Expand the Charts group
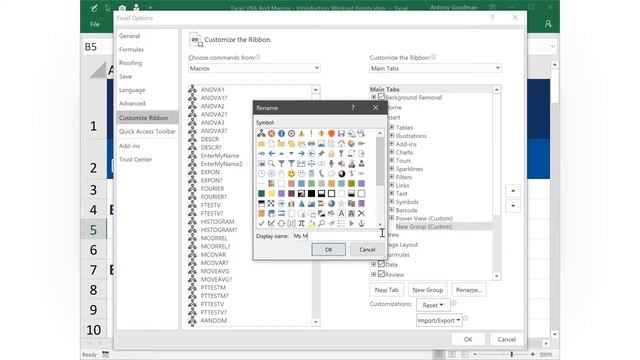The width and height of the screenshot is (640, 360). click(x=391, y=152)
